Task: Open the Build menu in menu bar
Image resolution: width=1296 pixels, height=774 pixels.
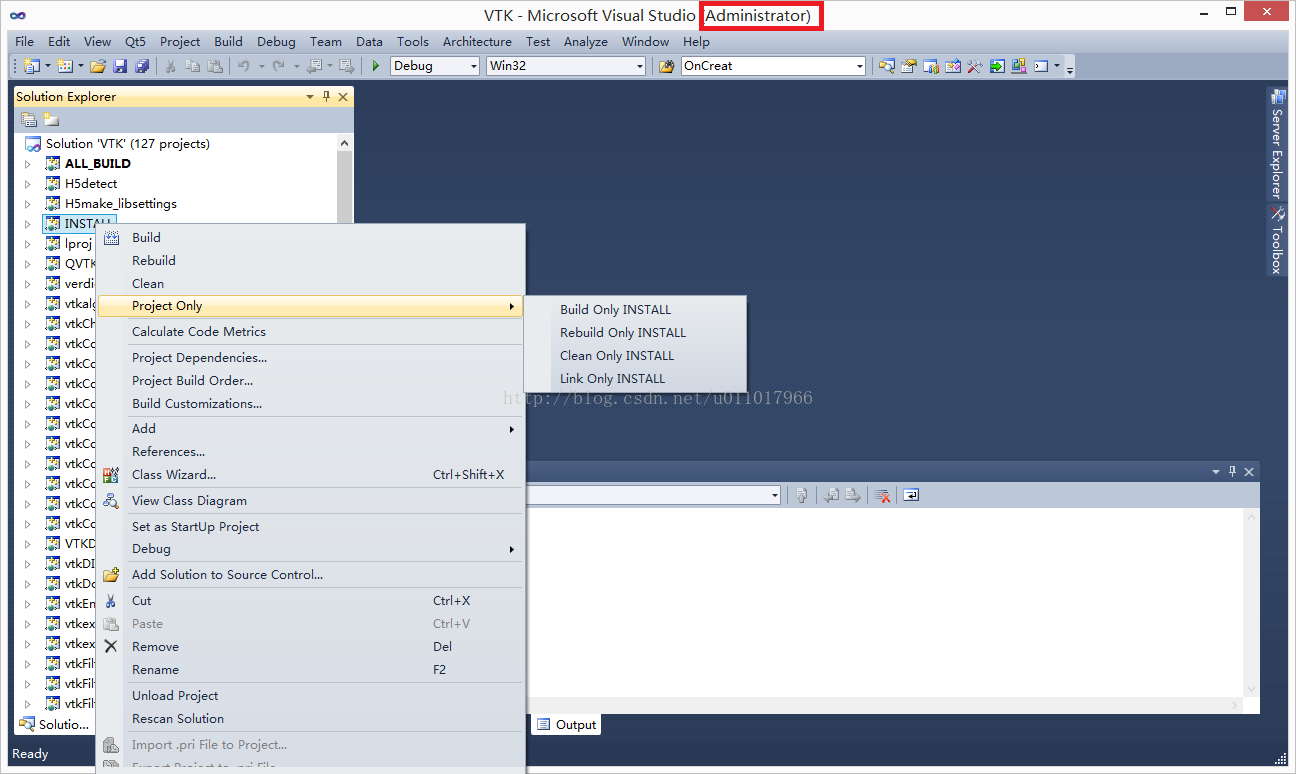Action: click(x=228, y=41)
